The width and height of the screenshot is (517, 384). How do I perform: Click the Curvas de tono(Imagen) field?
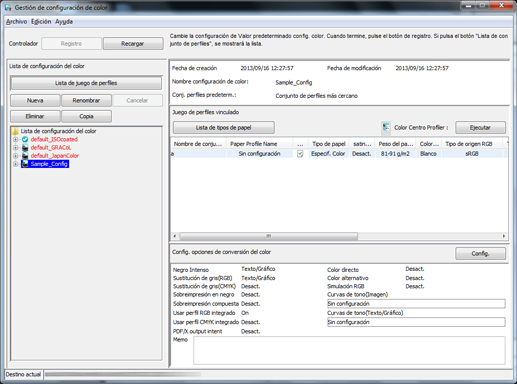click(x=416, y=304)
